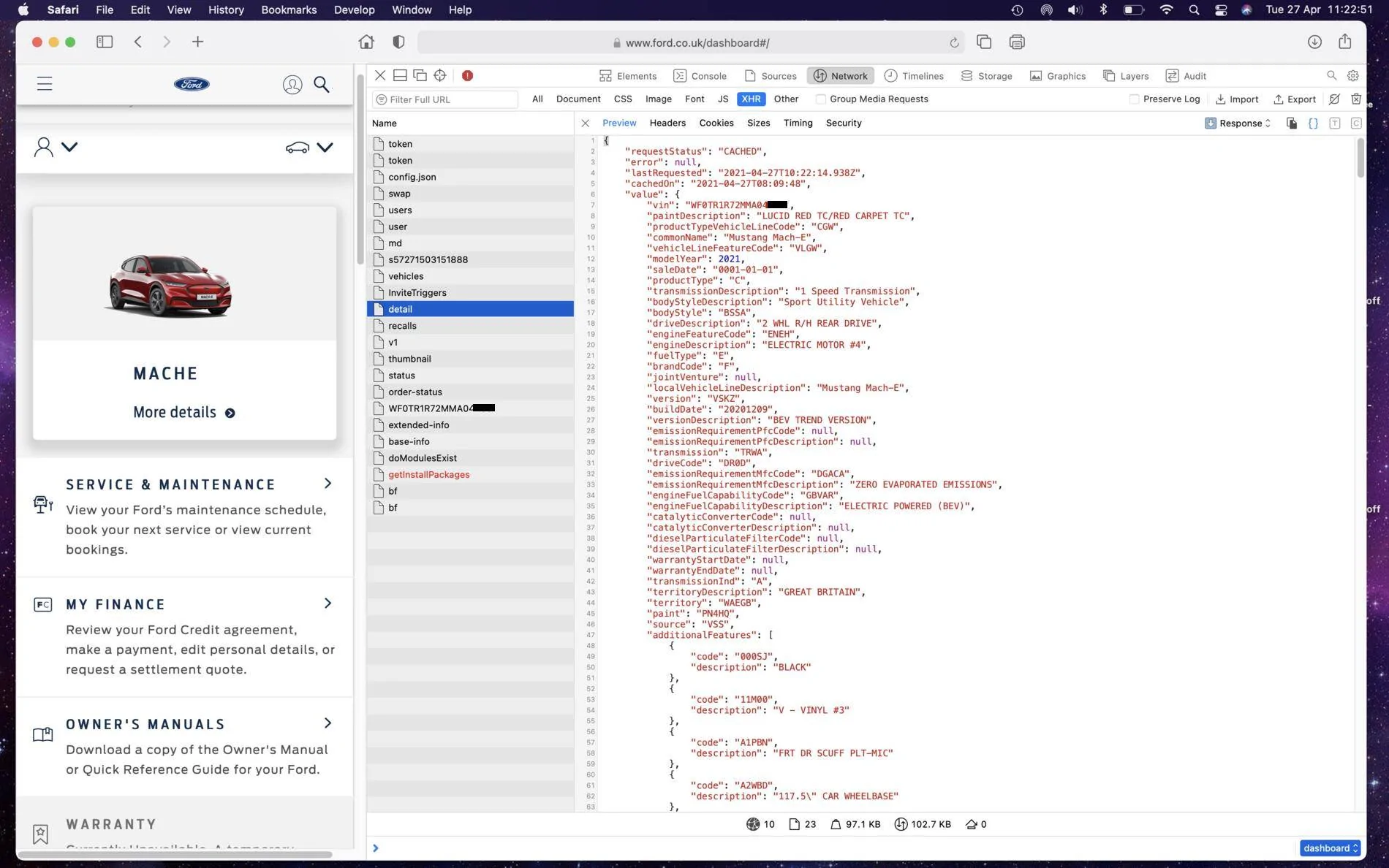This screenshot has height=868, width=1389.
Task: Open the Response type dropdown
Action: tap(1238, 123)
